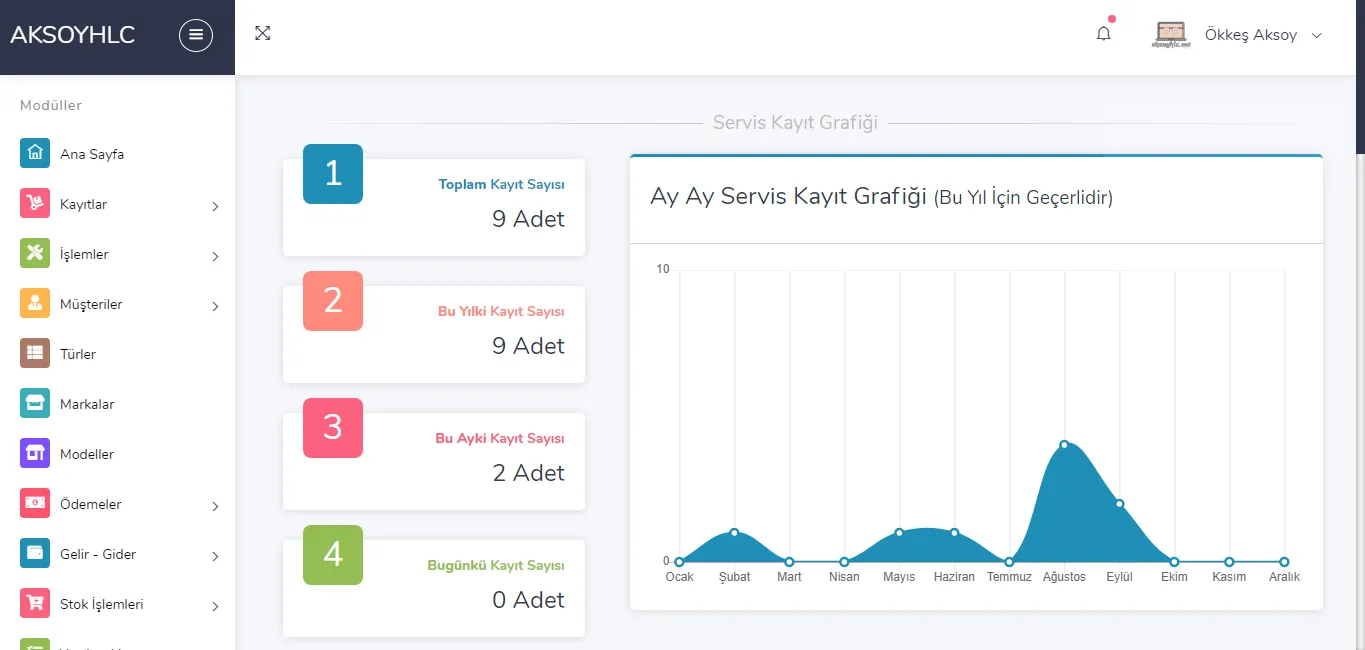
Task: Expand the Gelir - Gider submenu chevron
Action: (215, 556)
